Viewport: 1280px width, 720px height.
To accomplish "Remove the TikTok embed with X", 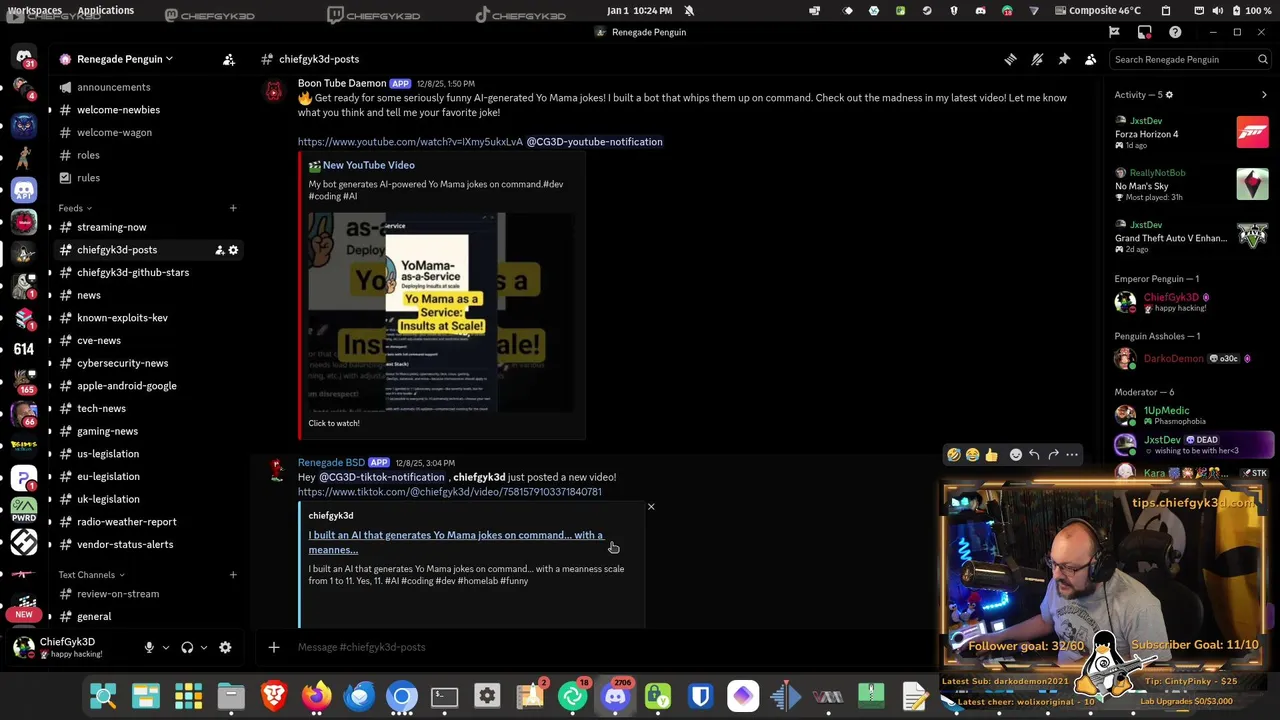I will 651,507.
